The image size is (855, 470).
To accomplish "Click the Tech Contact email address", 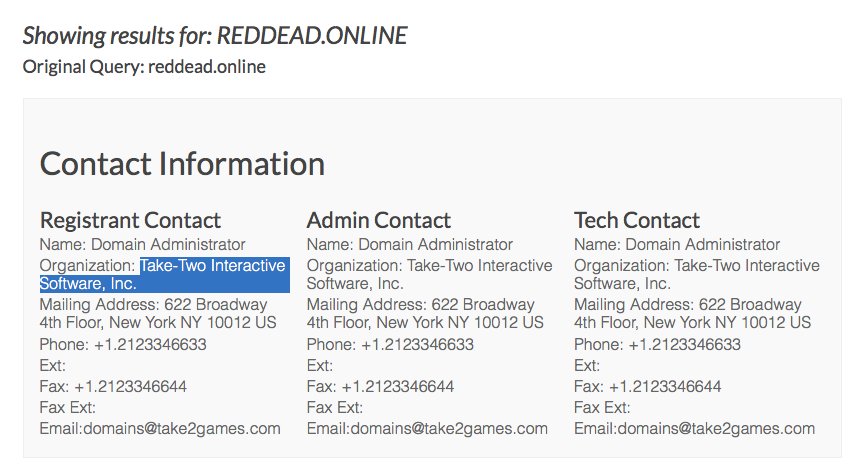I will [715, 428].
